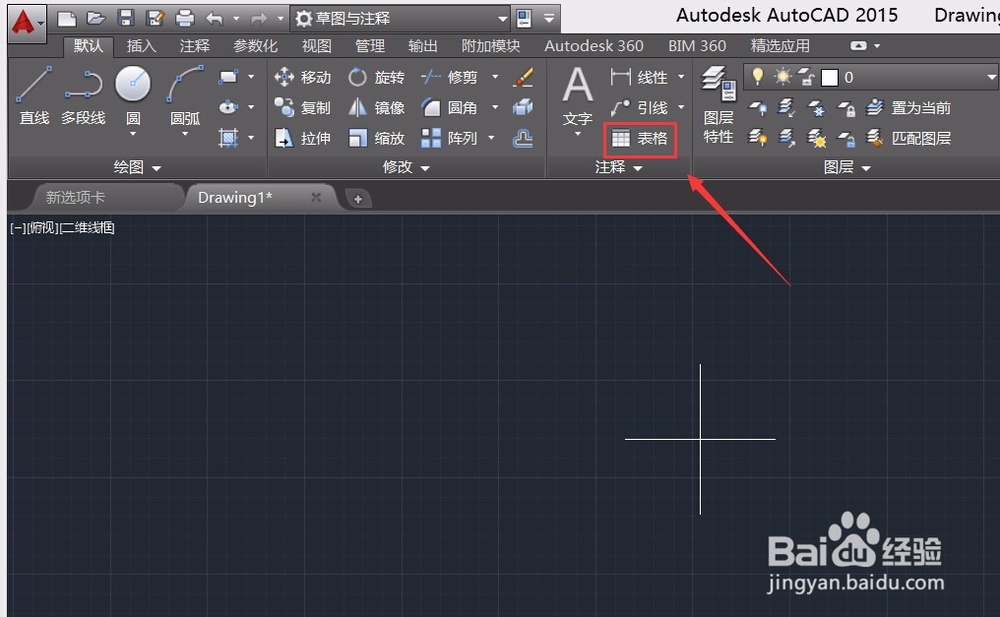The height and width of the screenshot is (617, 1000).
Task: Click Make Current (置为当前) layer button
Action: [909, 108]
